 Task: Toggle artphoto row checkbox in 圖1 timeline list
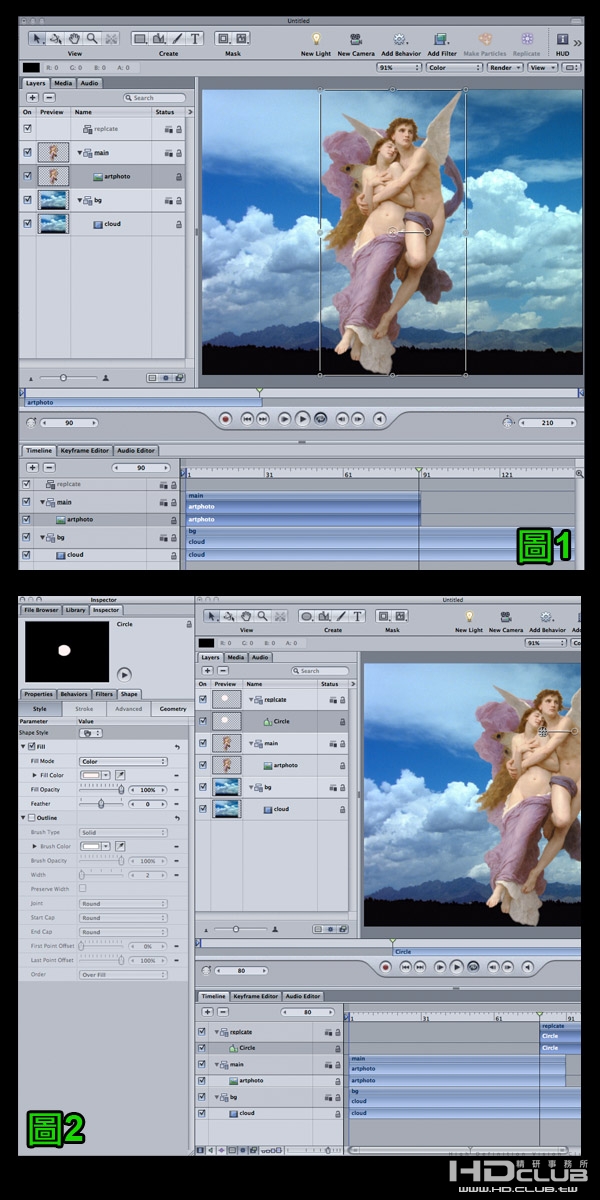tap(28, 520)
